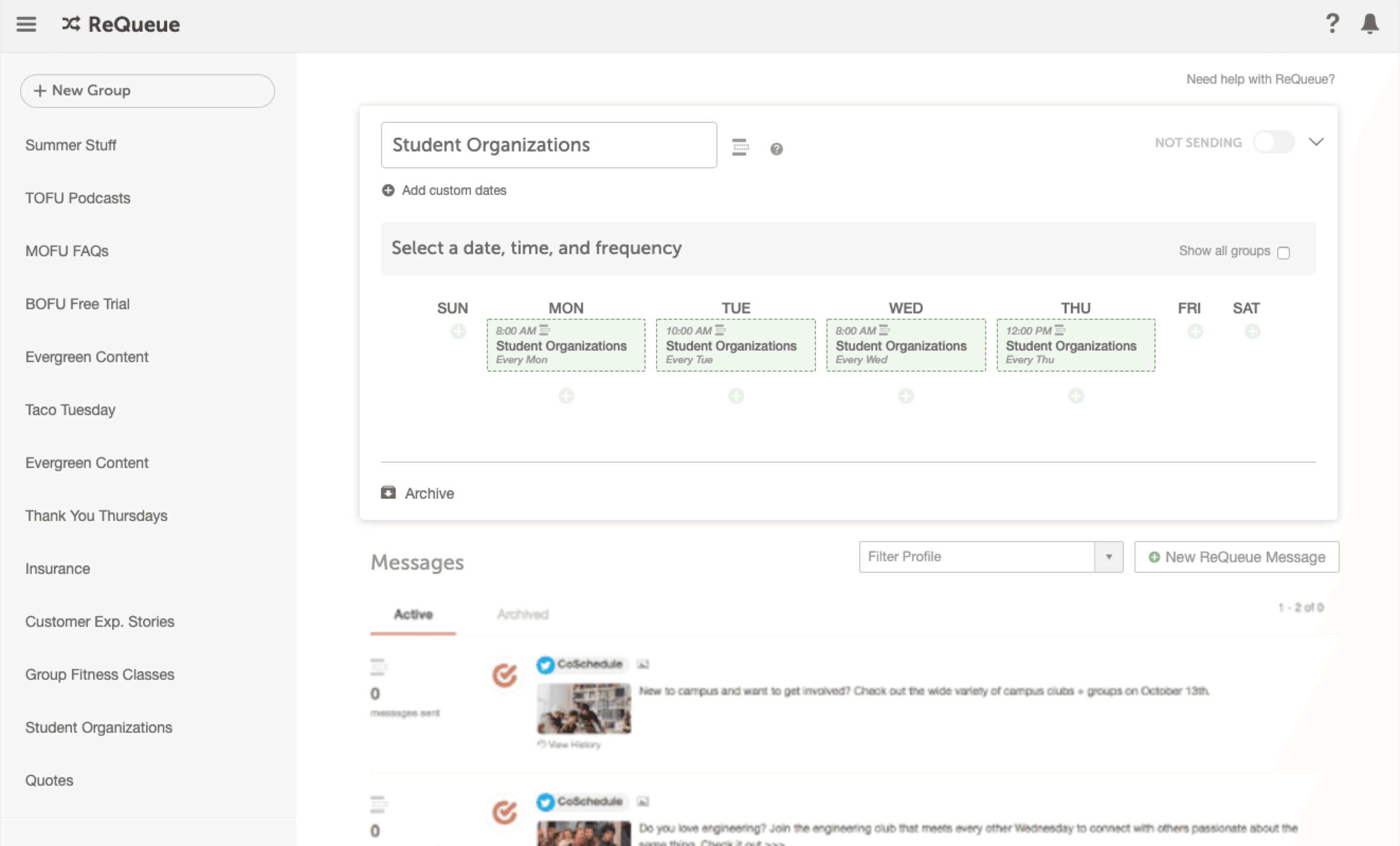The image size is (1400, 846).
Task: Click the list icon above second message's count
Action: point(378,805)
